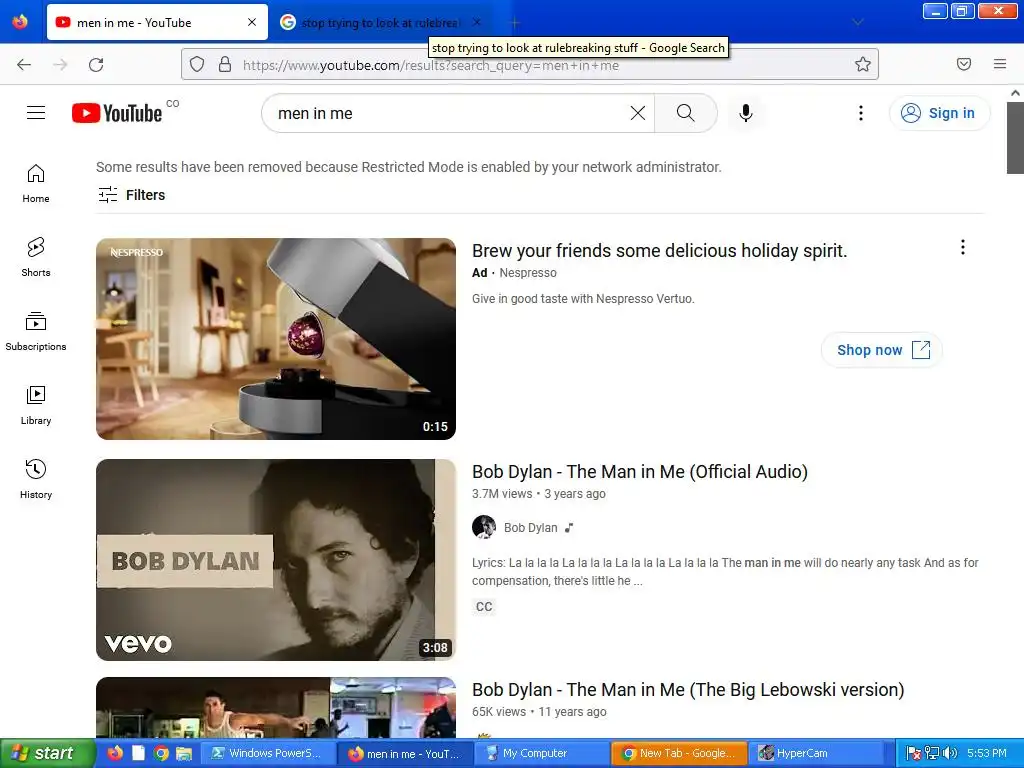This screenshot has height=768, width=1024.
Task: Open the list all tabs dropdown arrow
Action: pyautogui.click(x=858, y=22)
